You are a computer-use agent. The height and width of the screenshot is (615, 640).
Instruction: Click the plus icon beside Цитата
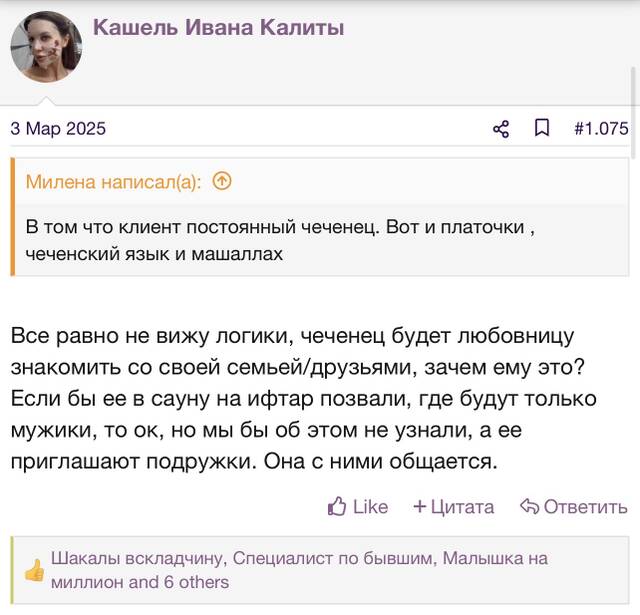click(x=419, y=506)
